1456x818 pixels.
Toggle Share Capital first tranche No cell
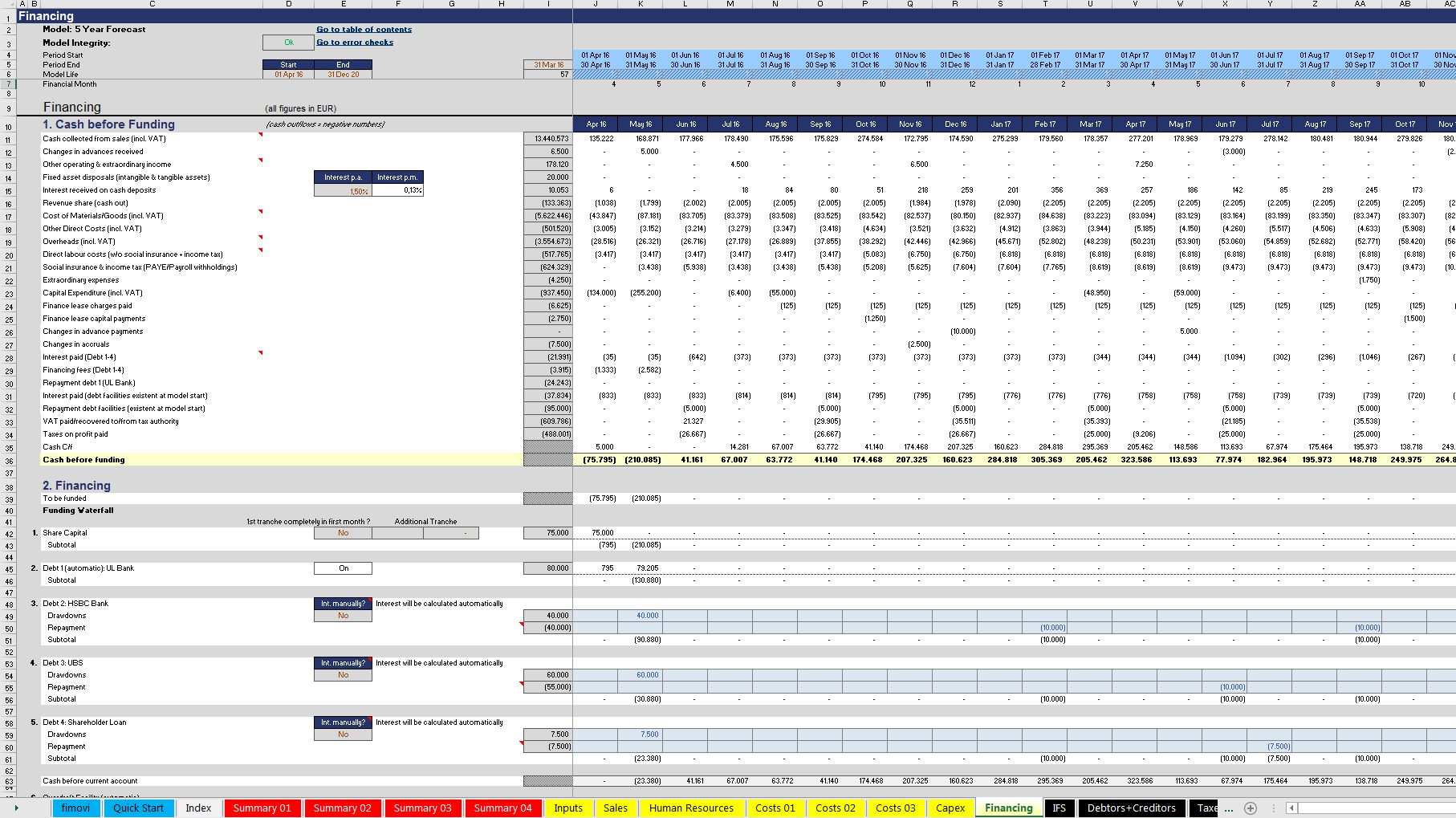(343, 533)
